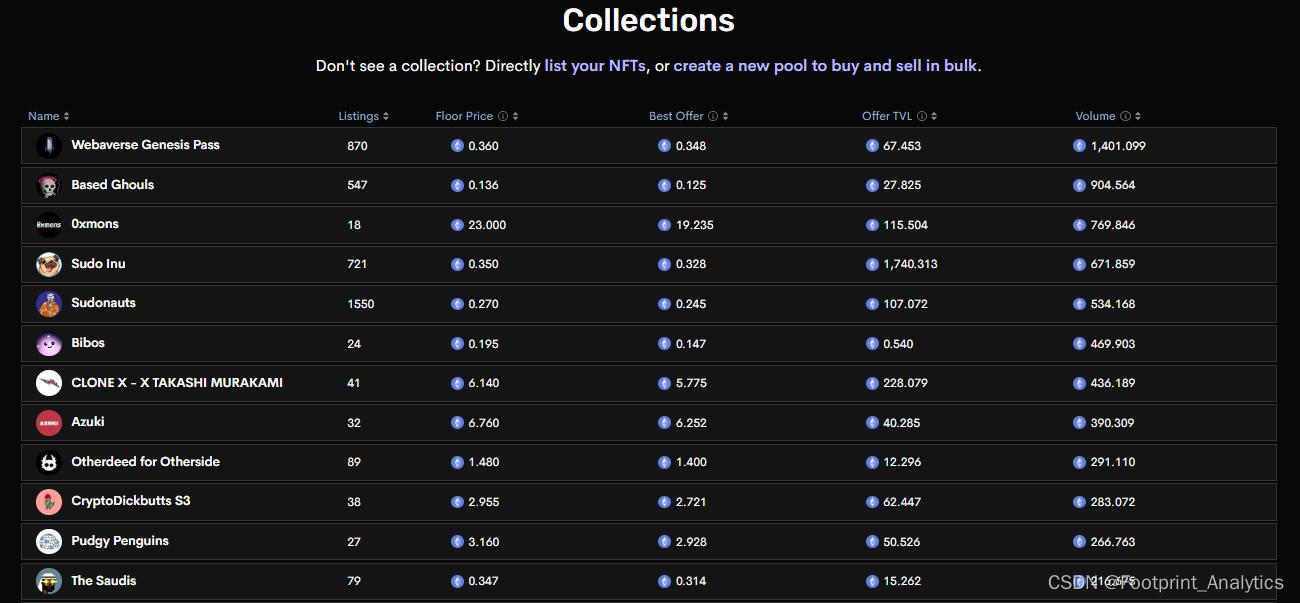Screen dimensions: 1300x603
Task: Open the Sudonauts collection name link
Action: click(x=103, y=303)
